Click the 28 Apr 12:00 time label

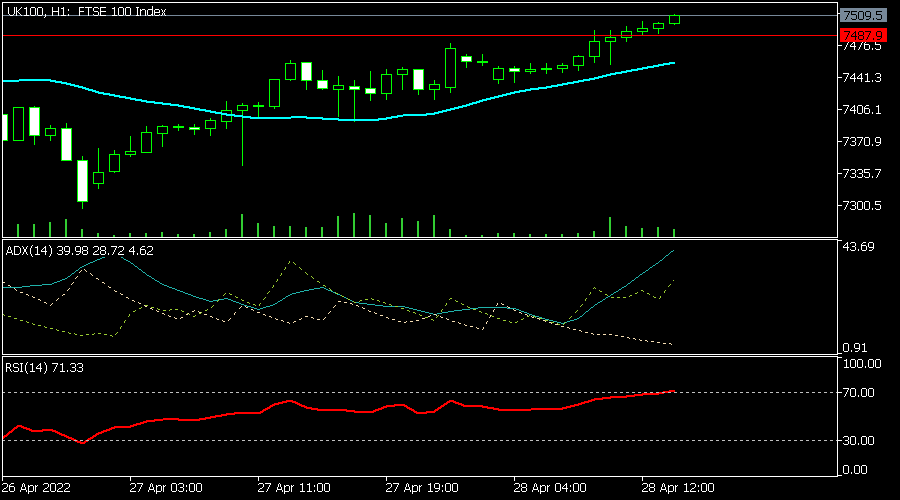point(678,488)
